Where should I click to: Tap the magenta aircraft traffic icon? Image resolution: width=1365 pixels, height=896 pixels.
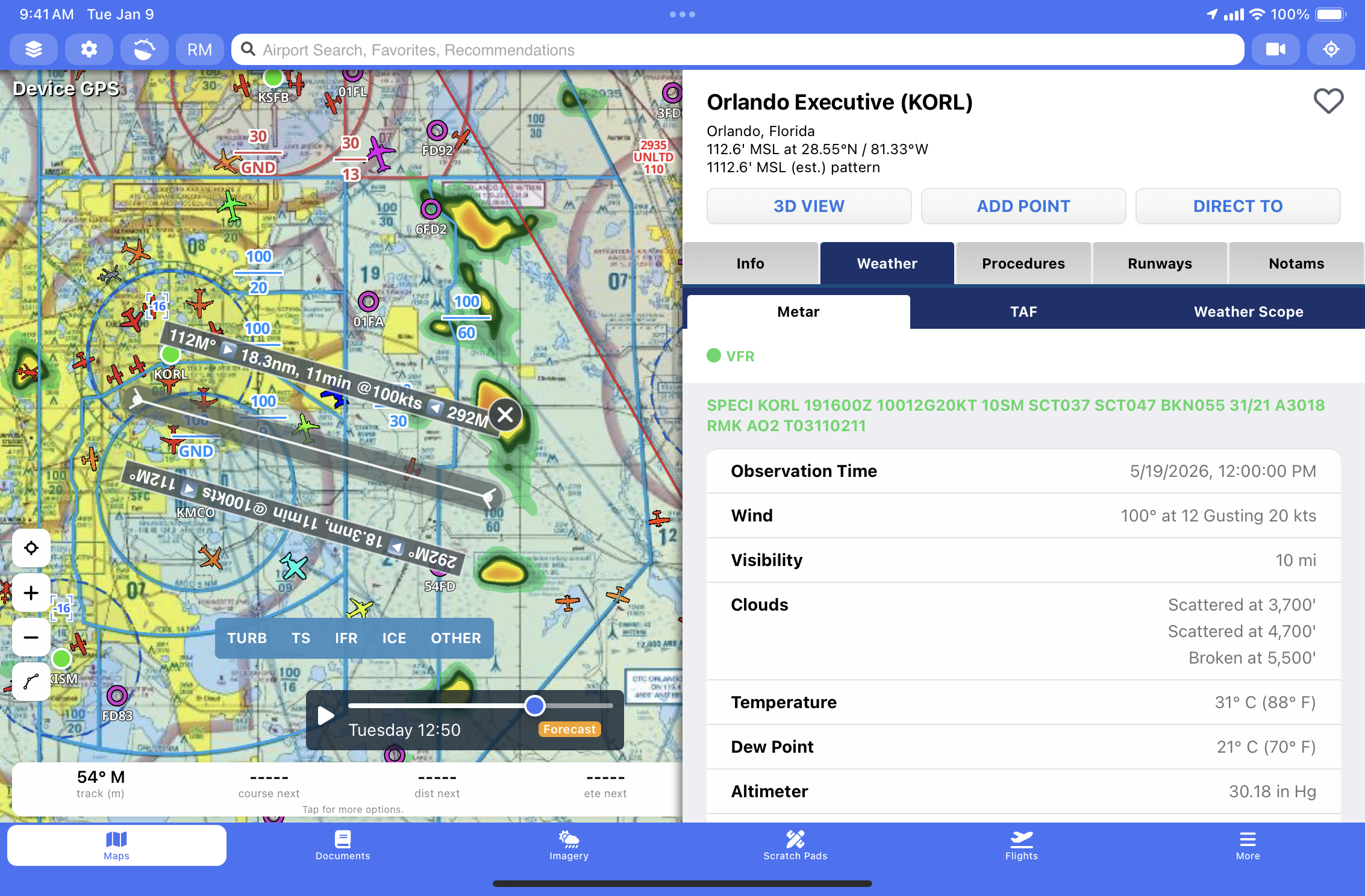(381, 153)
